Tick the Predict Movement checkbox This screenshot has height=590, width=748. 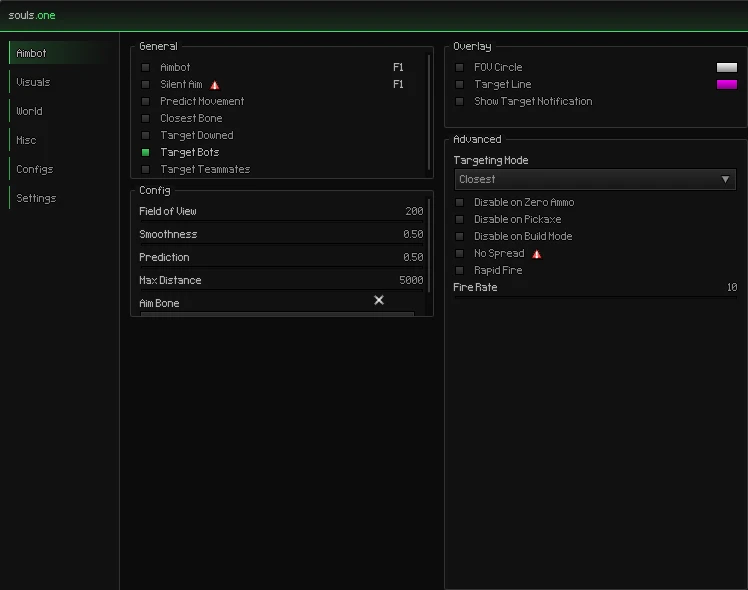click(145, 101)
